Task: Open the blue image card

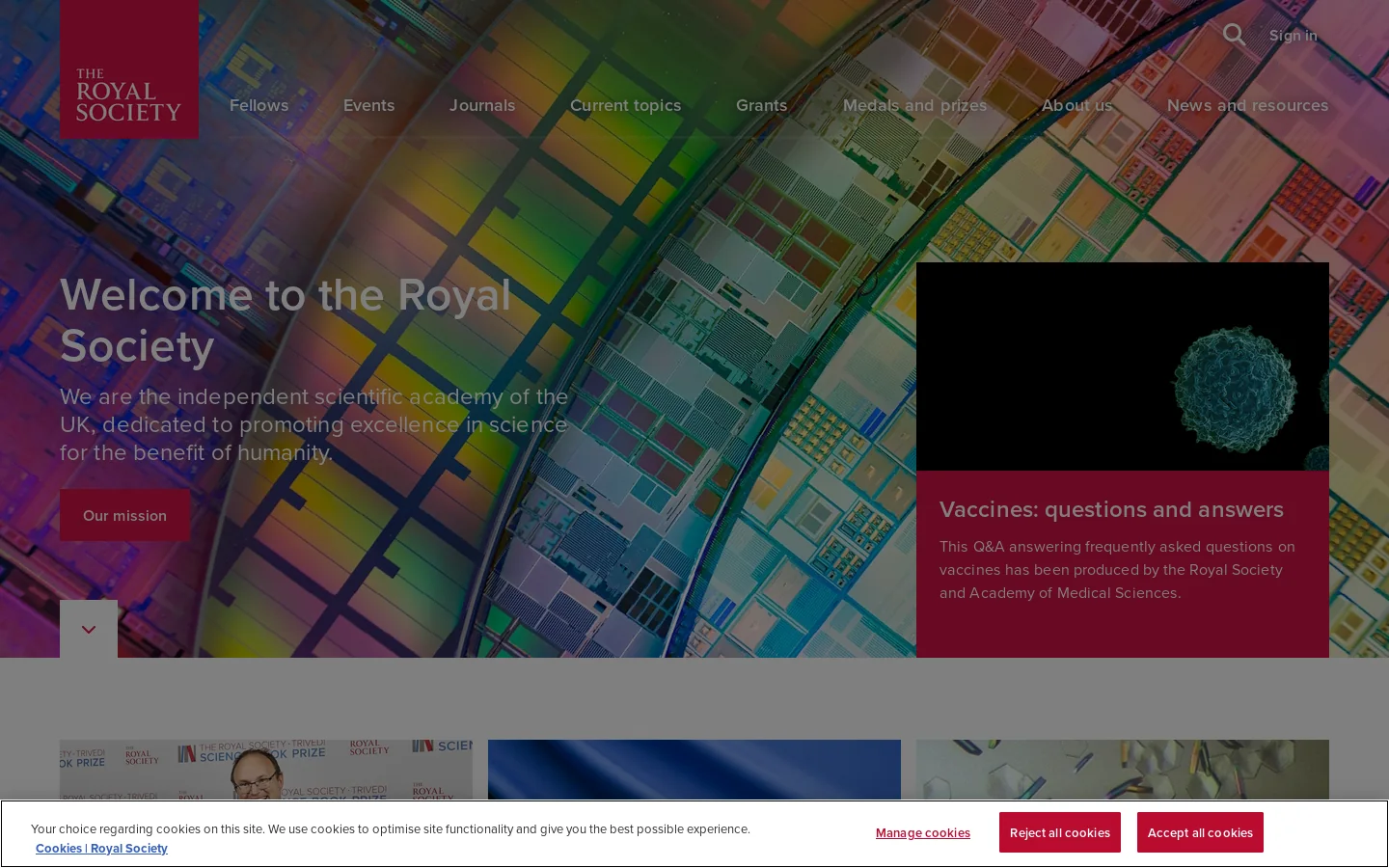Action: pyautogui.click(x=694, y=770)
